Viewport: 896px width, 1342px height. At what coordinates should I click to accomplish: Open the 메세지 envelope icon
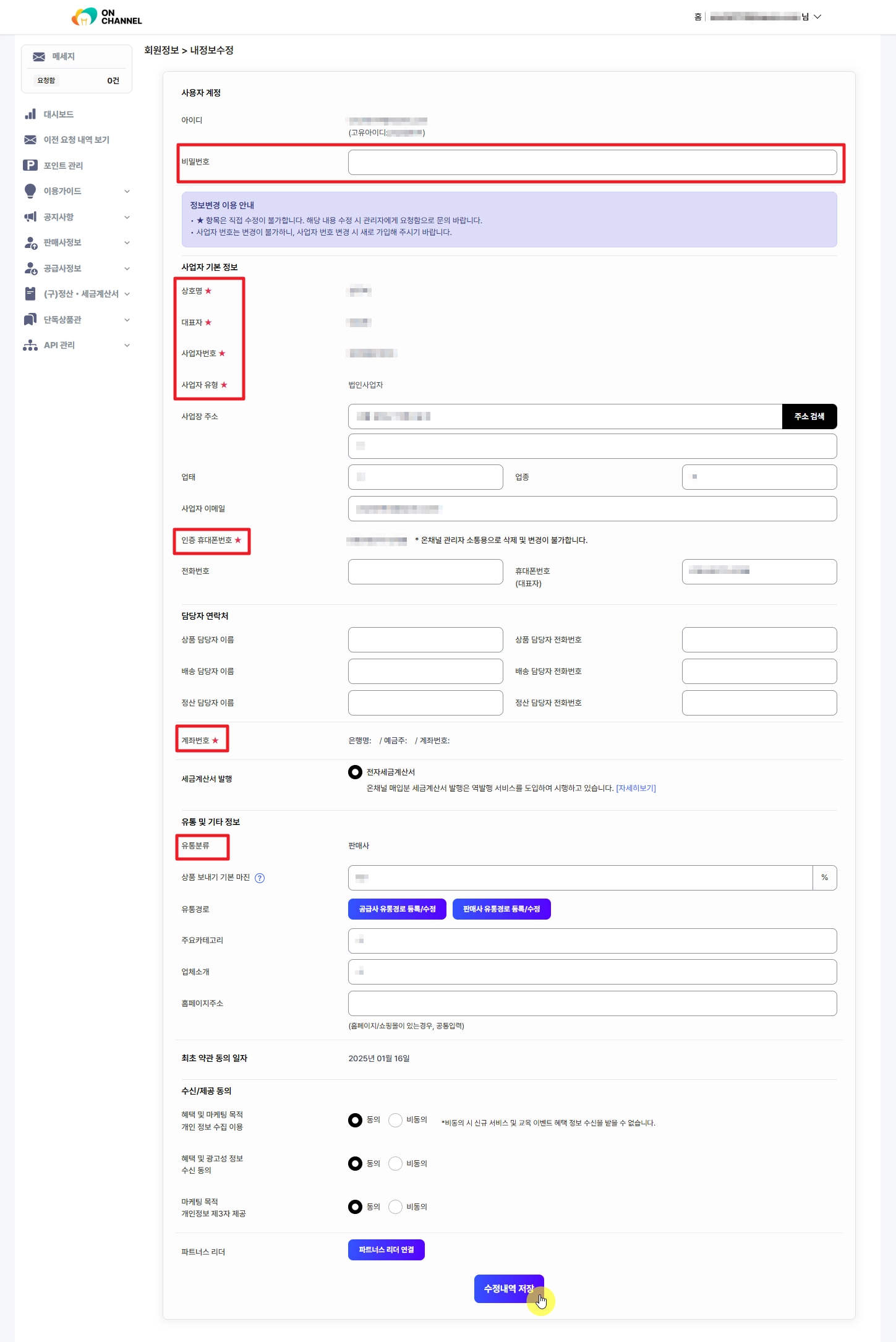click(x=39, y=57)
